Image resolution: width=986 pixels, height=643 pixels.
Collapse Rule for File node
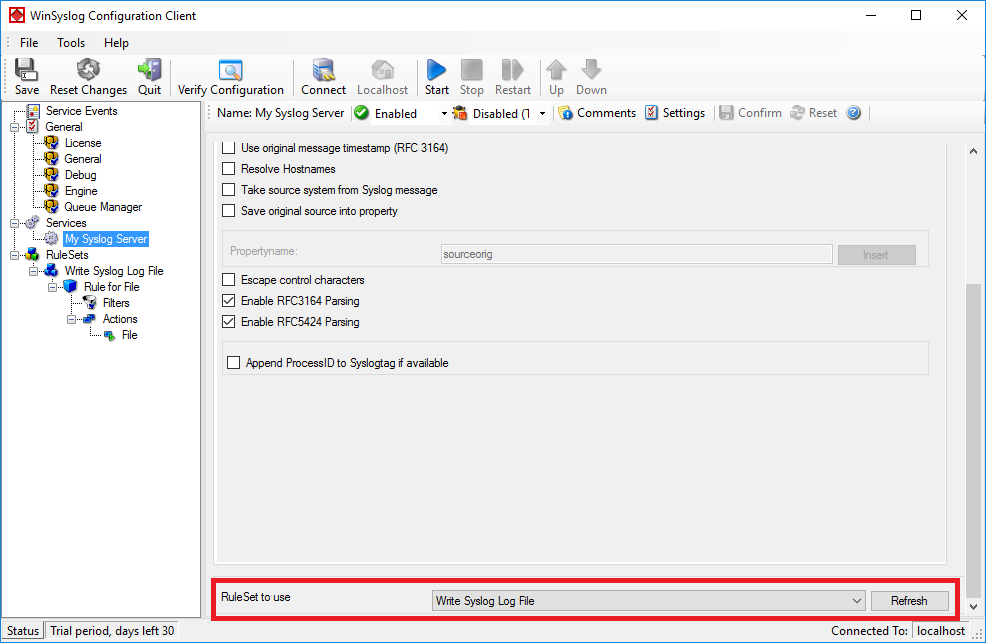coord(52,287)
